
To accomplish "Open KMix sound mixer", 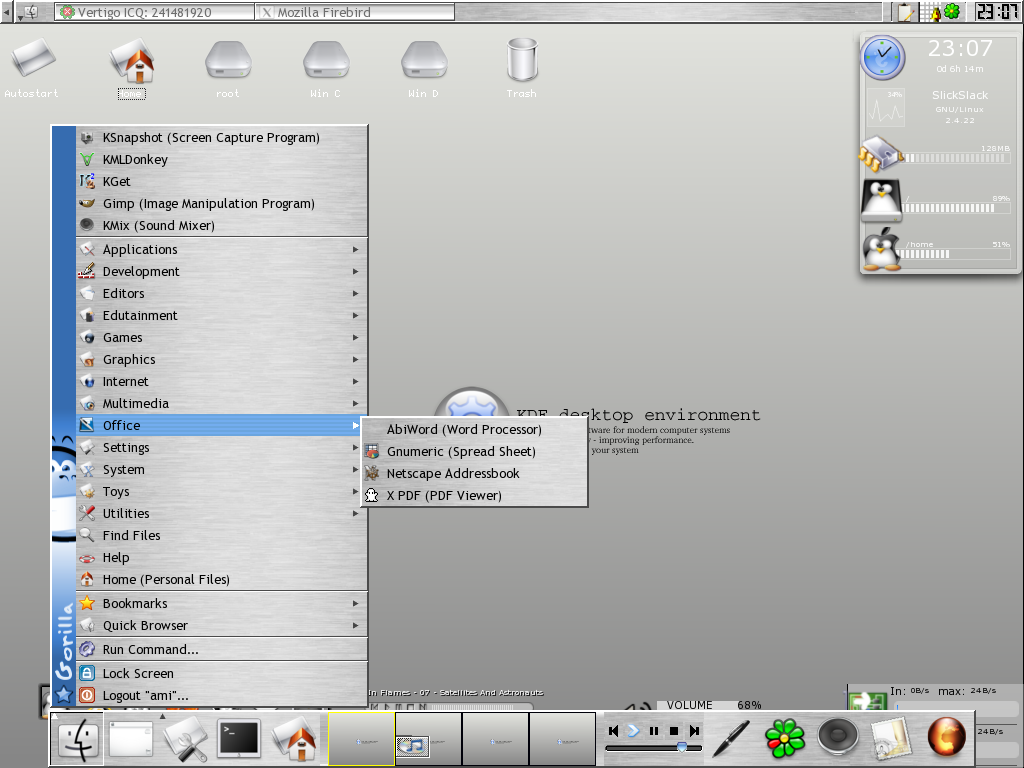I will click(222, 225).
